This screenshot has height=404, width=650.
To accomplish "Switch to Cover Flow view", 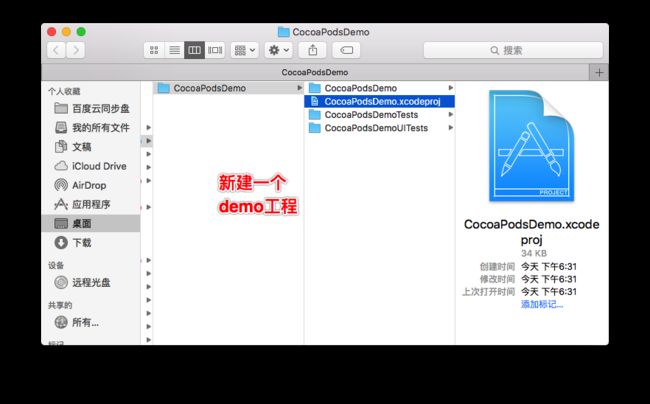I will tap(215, 51).
